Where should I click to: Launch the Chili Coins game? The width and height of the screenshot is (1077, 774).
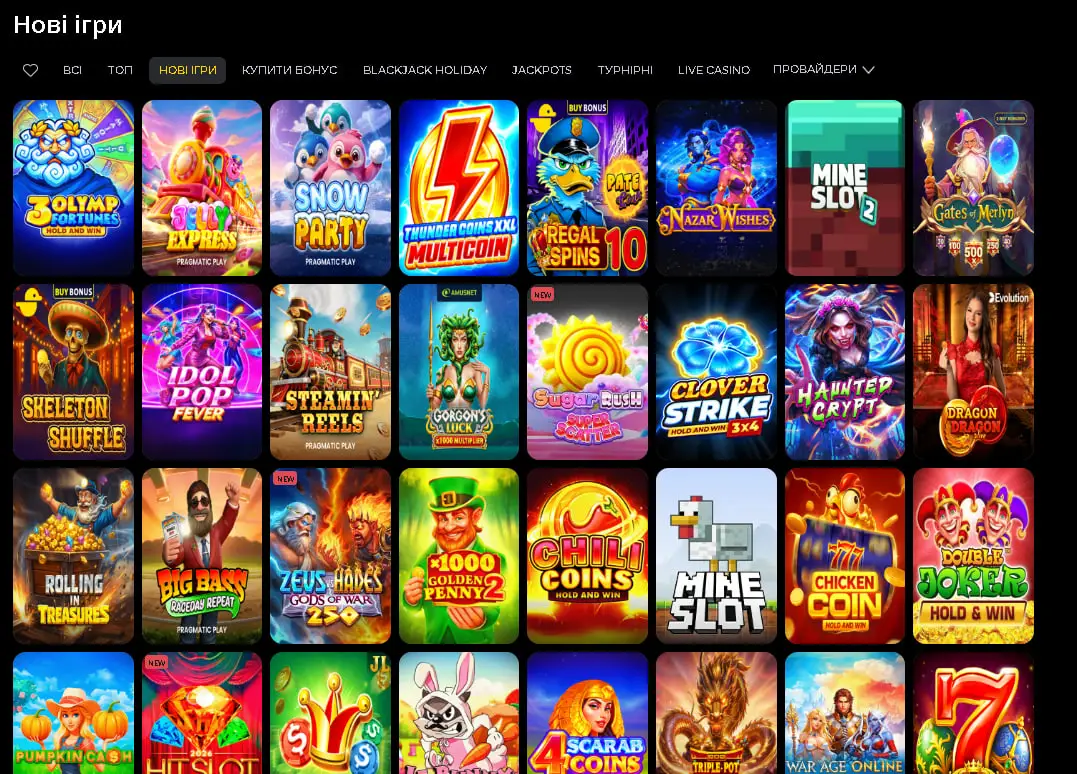(587, 556)
